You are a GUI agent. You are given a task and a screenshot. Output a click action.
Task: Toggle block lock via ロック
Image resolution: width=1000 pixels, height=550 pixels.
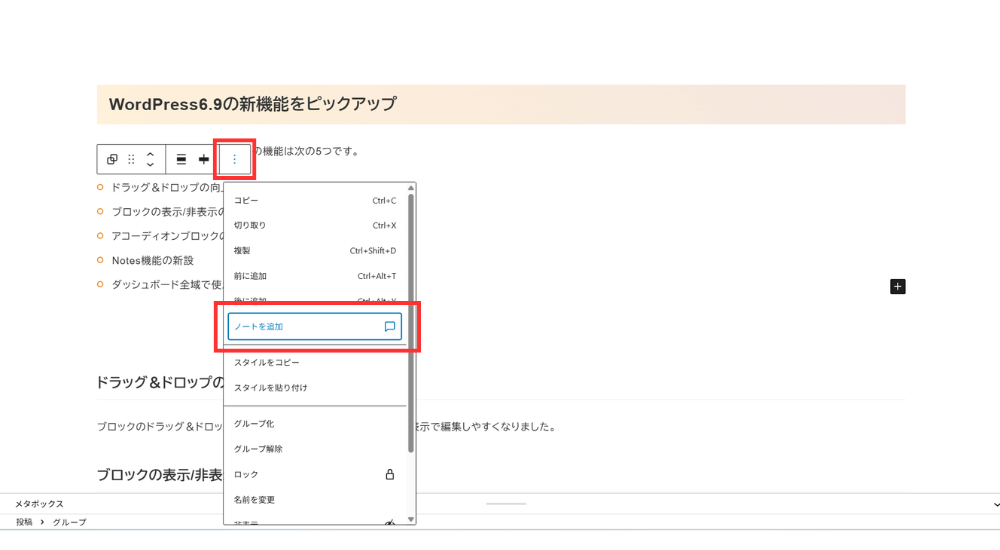pyautogui.click(x=247, y=474)
